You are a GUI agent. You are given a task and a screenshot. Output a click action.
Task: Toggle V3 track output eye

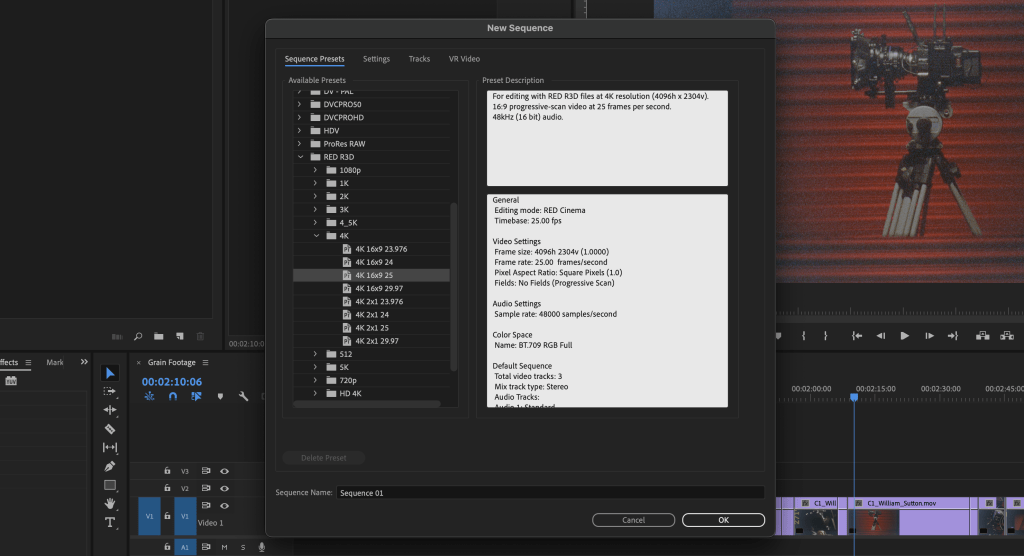[x=224, y=471]
